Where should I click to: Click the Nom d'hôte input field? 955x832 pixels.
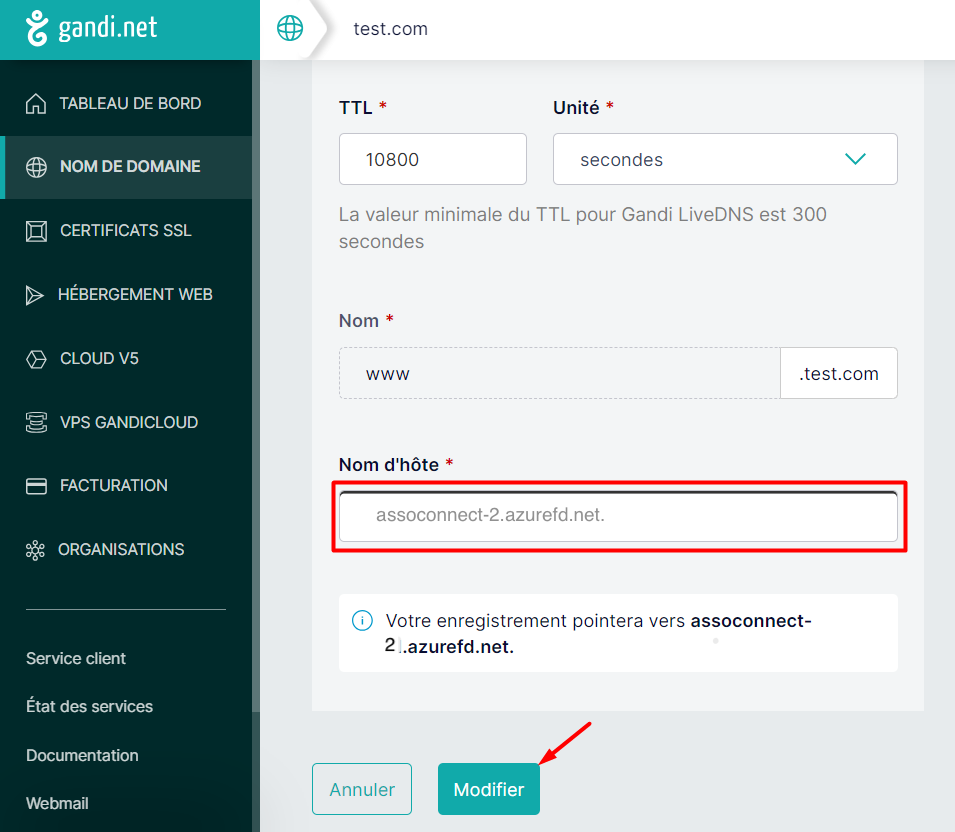[x=618, y=516]
